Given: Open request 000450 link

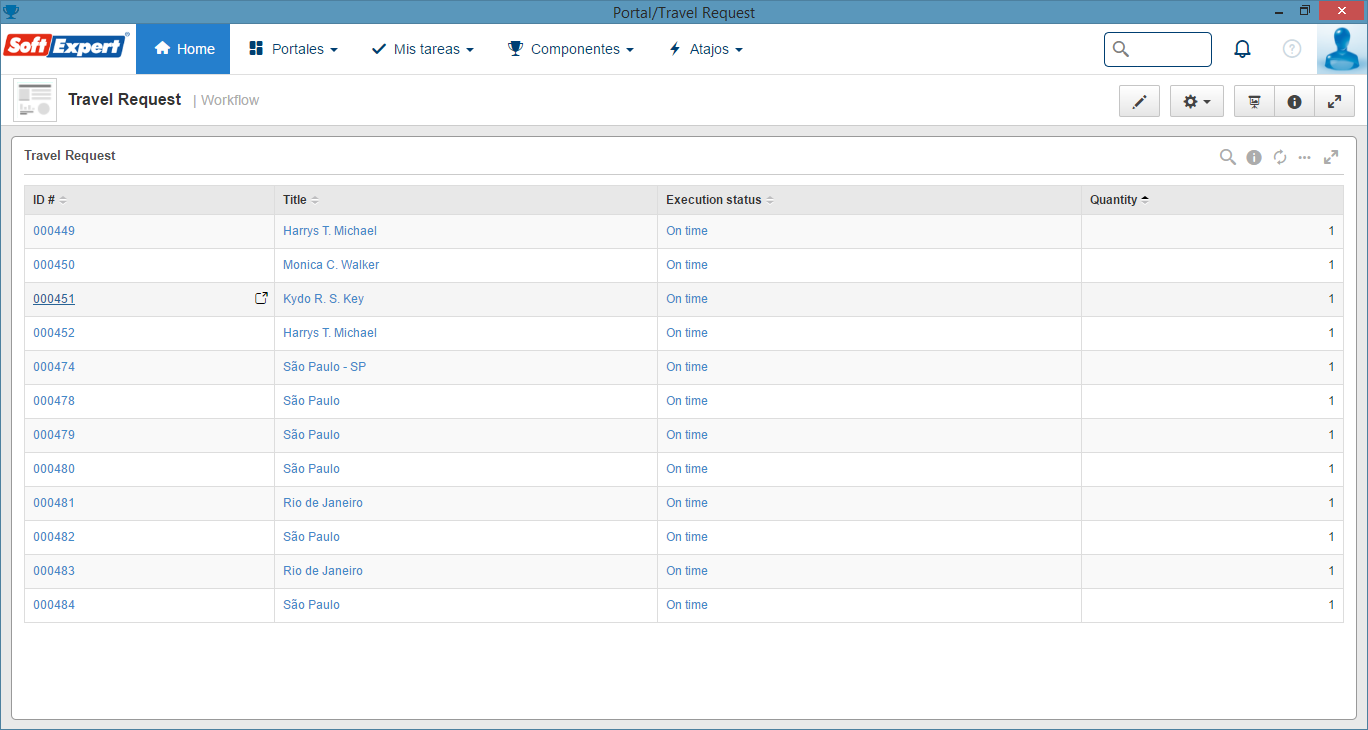Looking at the screenshot, I should point(54,265).
